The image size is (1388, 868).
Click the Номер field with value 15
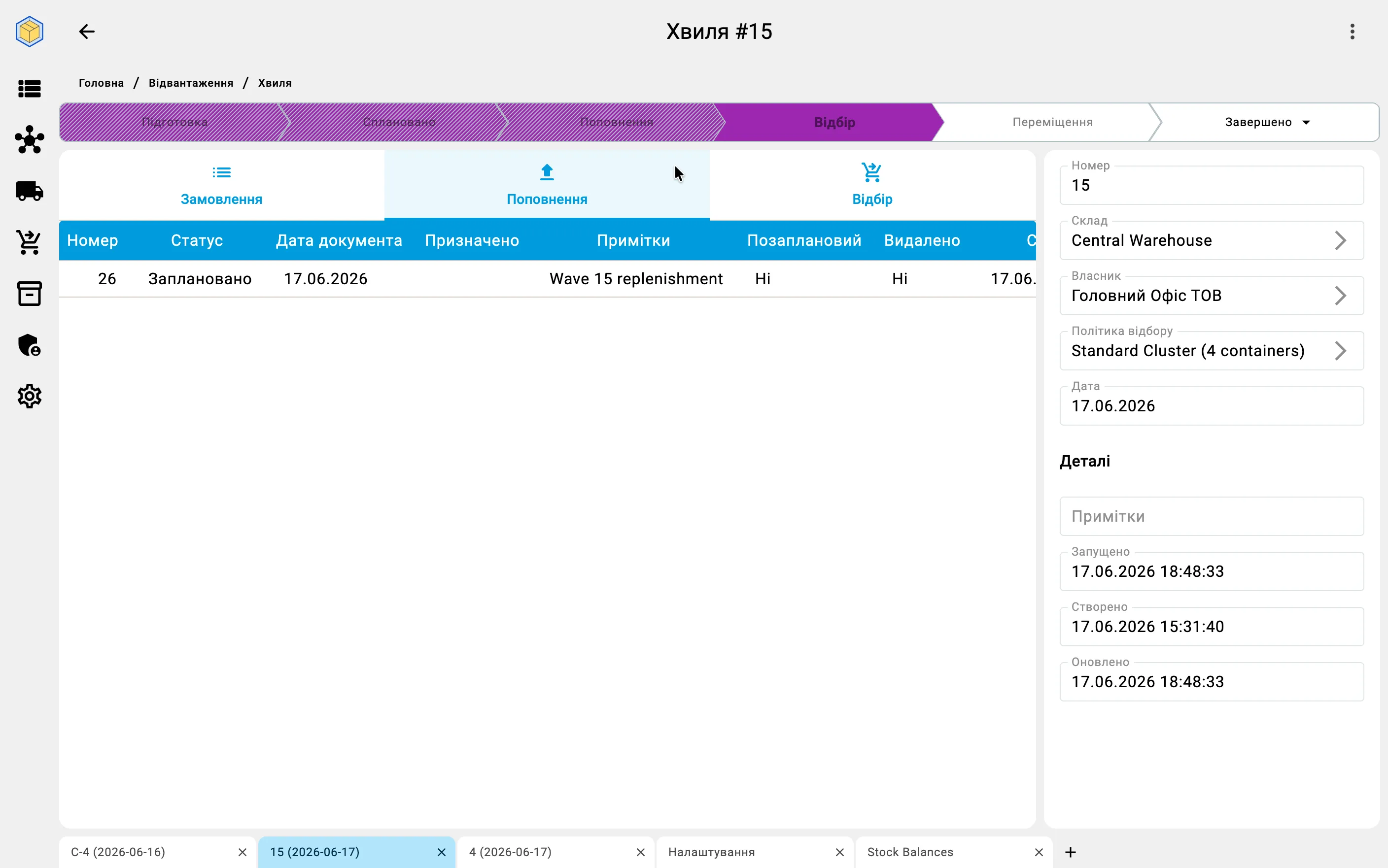click(1211, 185)
